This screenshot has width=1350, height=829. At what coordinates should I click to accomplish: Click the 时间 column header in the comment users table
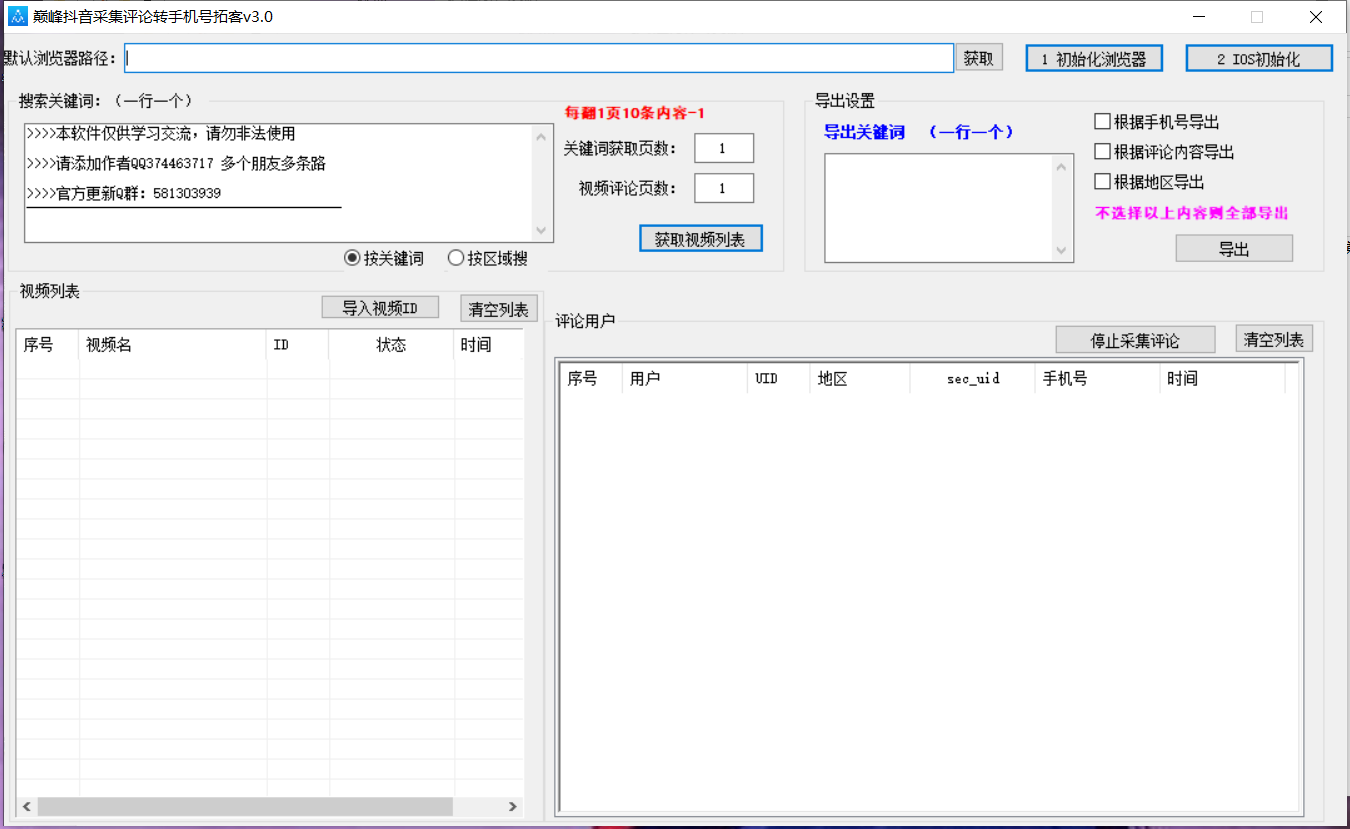(1223, 379)
